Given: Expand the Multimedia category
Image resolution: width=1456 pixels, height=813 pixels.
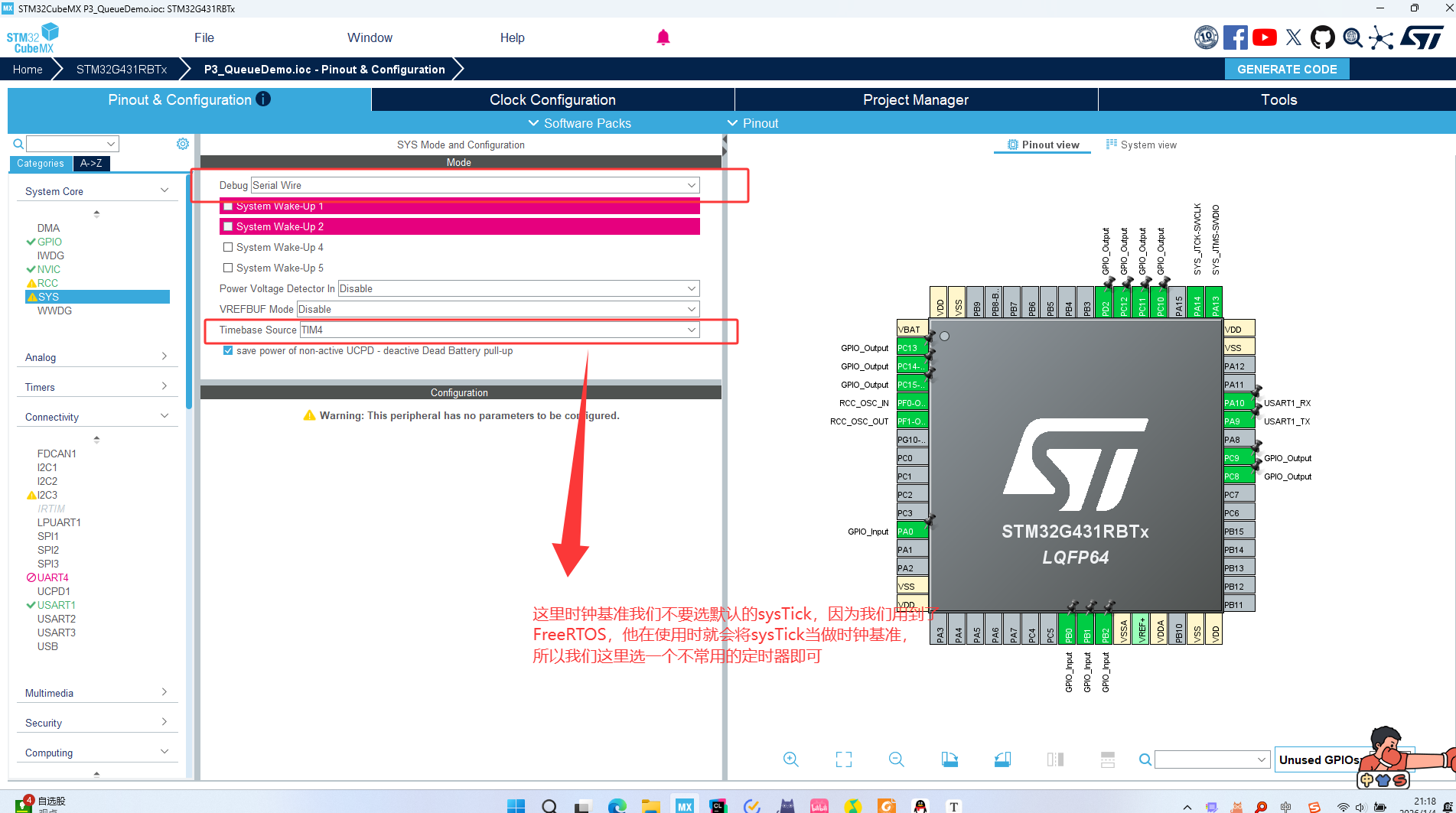Looking at the screenshot, I should point(96,693).
